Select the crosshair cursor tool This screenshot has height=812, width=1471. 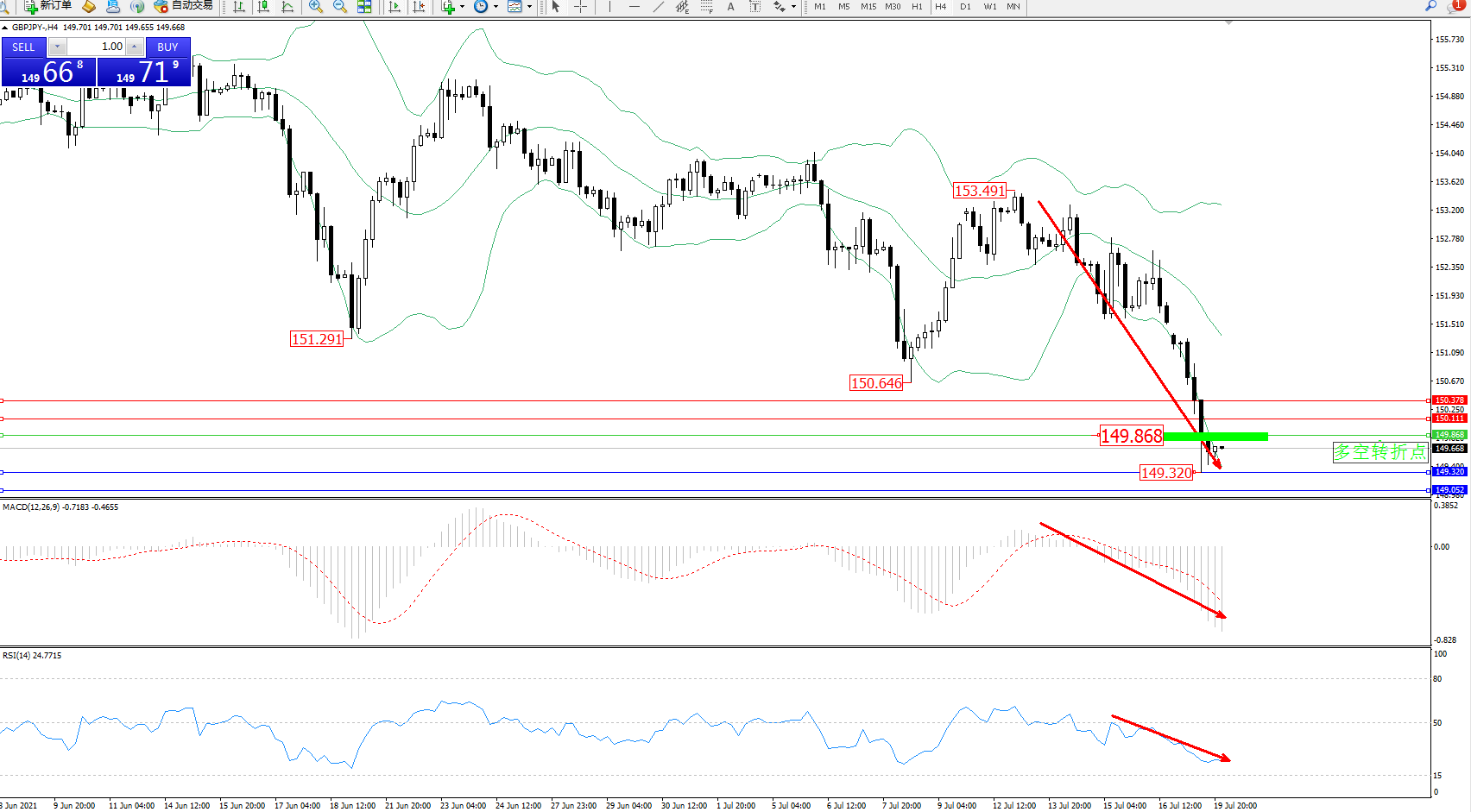(581, 6)
